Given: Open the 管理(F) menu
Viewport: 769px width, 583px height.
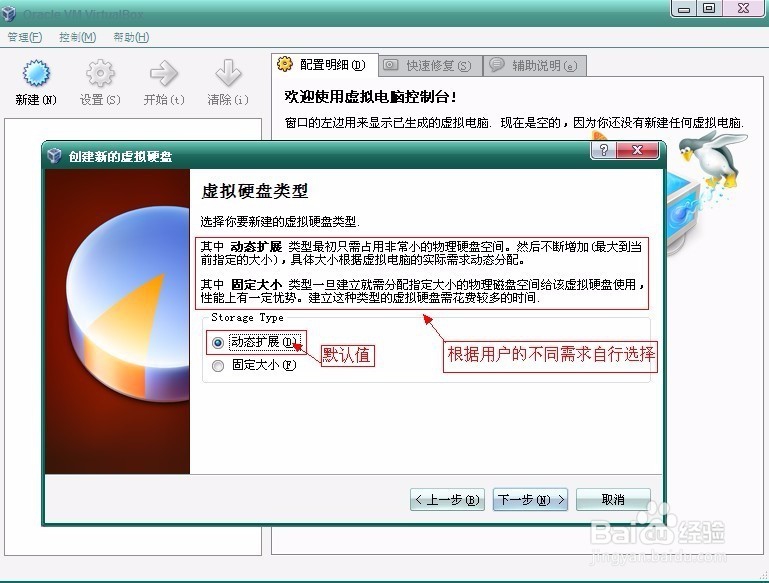Looking at the screenshot, I should coord(25,37).
